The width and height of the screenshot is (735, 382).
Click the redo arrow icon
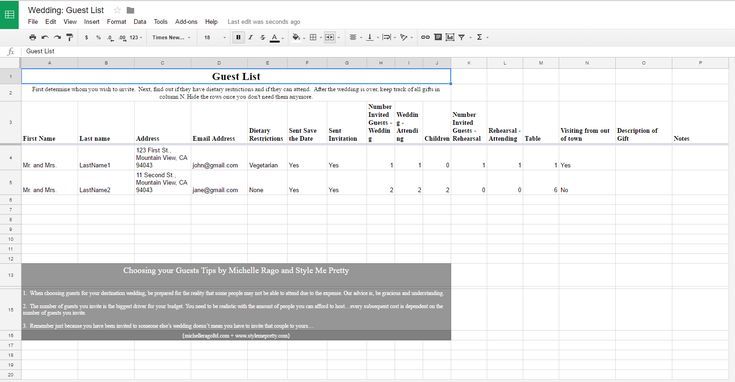tap(57, 37)
